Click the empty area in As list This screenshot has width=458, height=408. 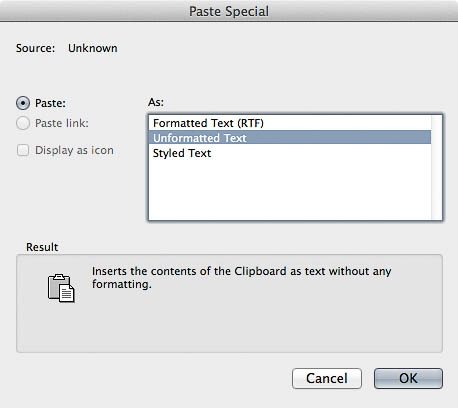tap(290, 190)
